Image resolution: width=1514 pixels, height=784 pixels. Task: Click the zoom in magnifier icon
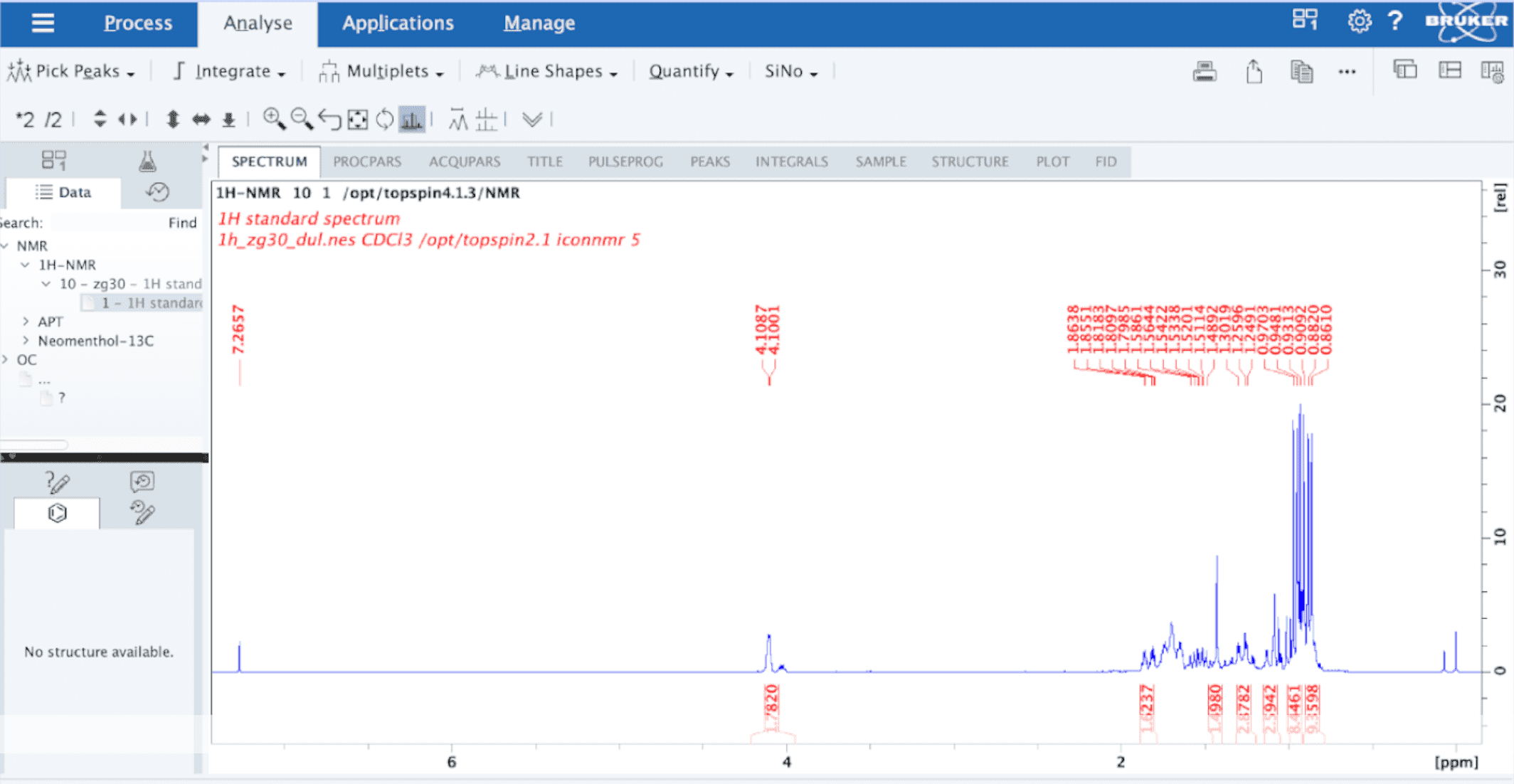(274, 119)
